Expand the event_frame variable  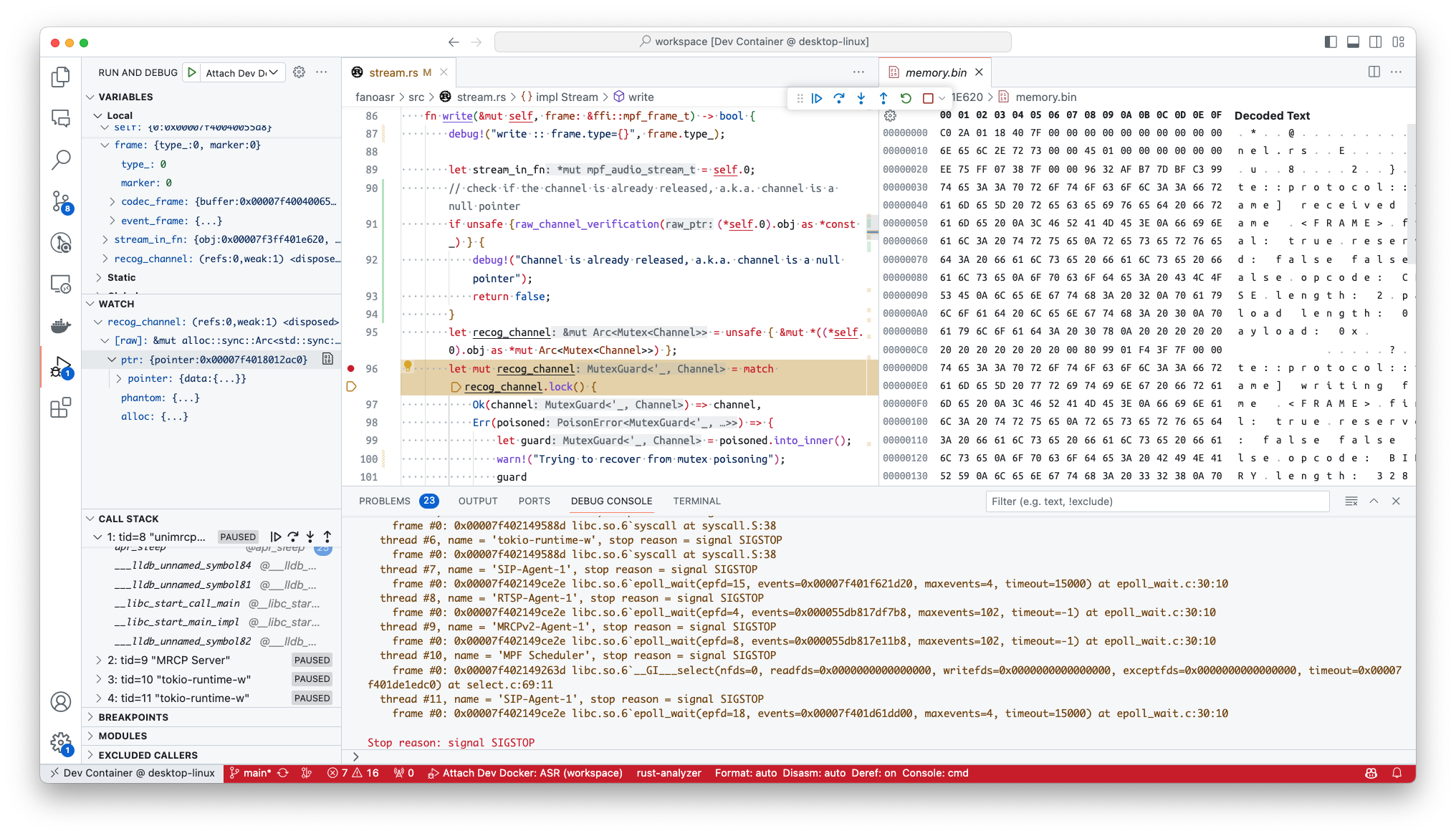pos(112,221)
